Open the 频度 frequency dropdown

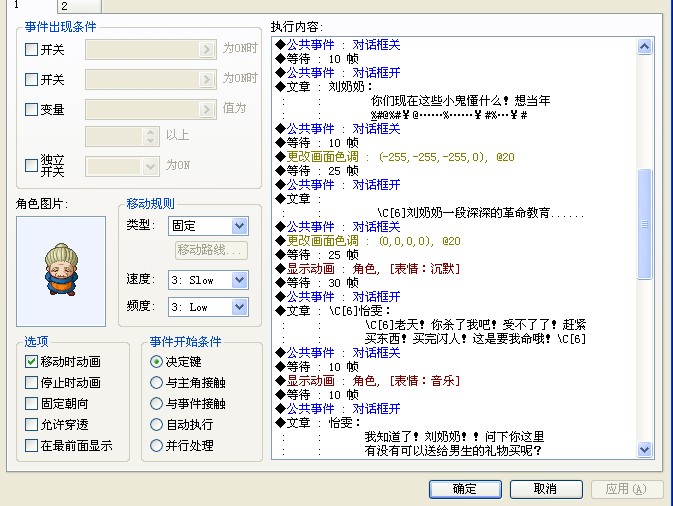(239, 307)
